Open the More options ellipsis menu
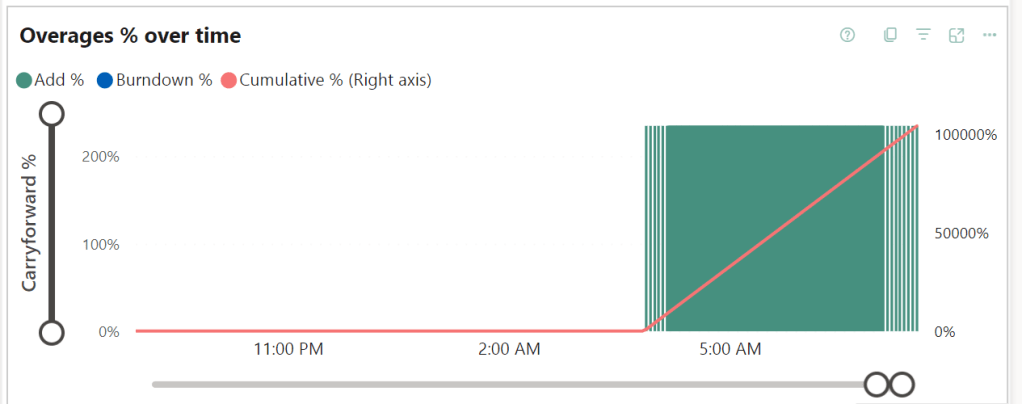This screenshot has width=1022, height=404. (990, 35)
